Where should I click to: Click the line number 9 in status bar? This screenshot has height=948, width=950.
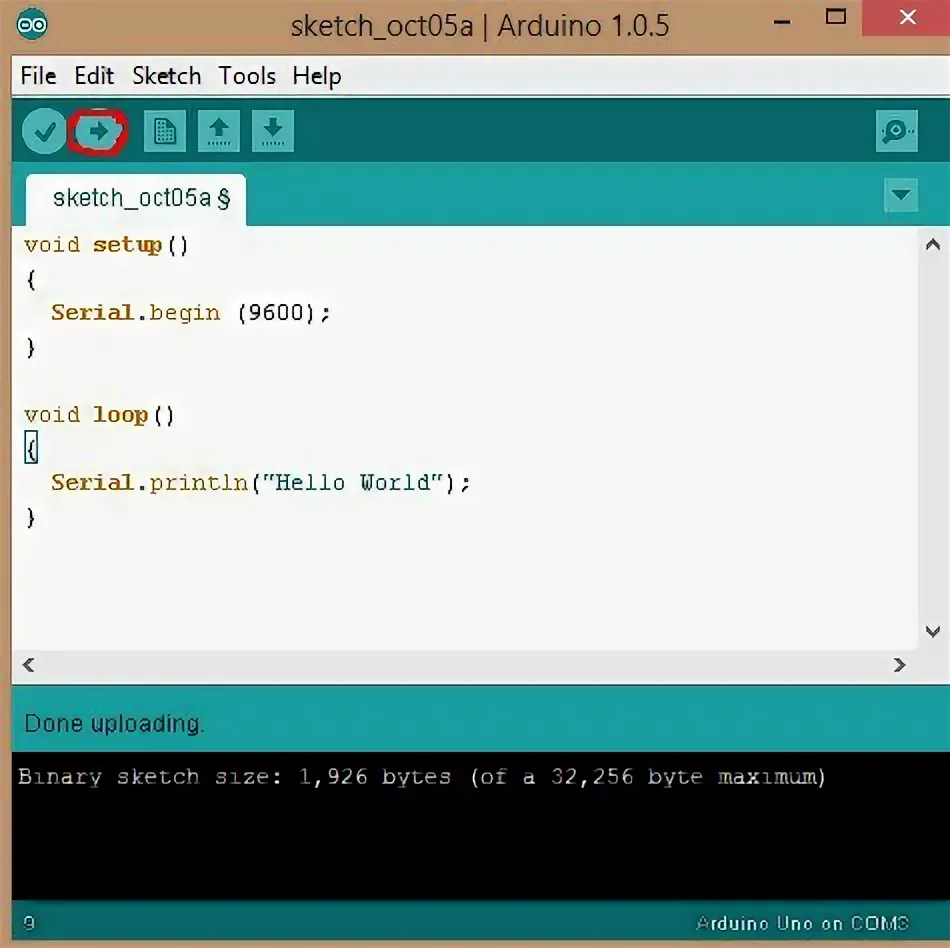coord(29,923)
